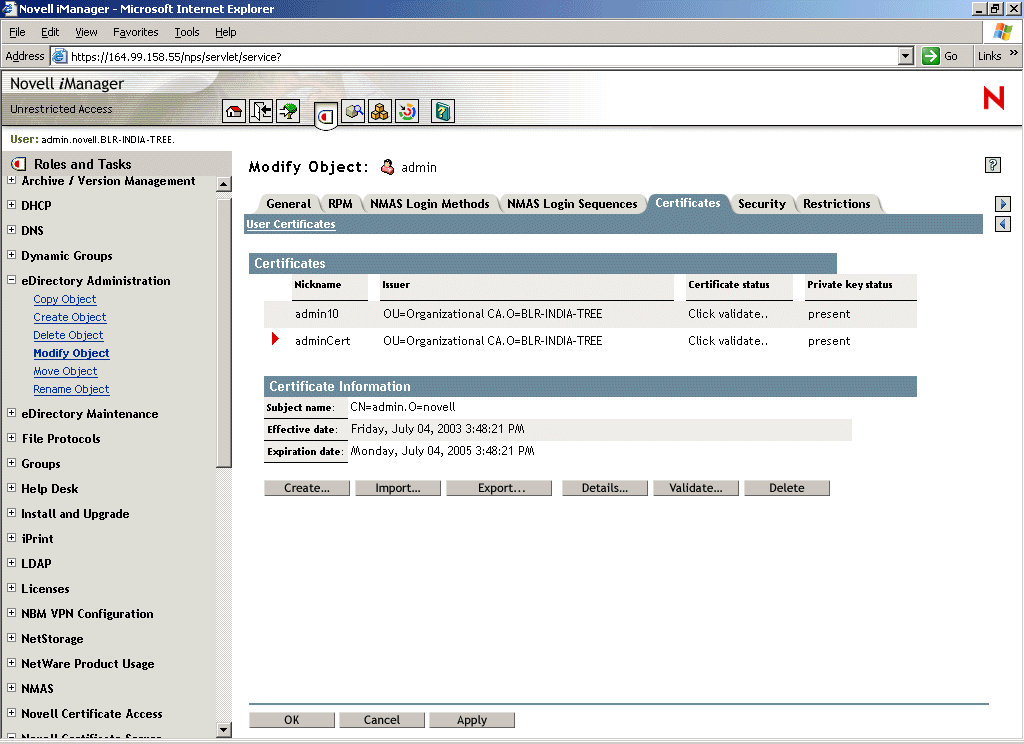The width and height of the screenshot is (1024, 744).
Task: Expand the Dynamic Groups role
Action: (11, 254)
